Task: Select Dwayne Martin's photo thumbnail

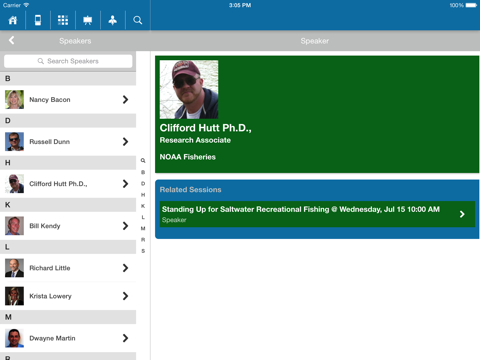Action: 14,338
